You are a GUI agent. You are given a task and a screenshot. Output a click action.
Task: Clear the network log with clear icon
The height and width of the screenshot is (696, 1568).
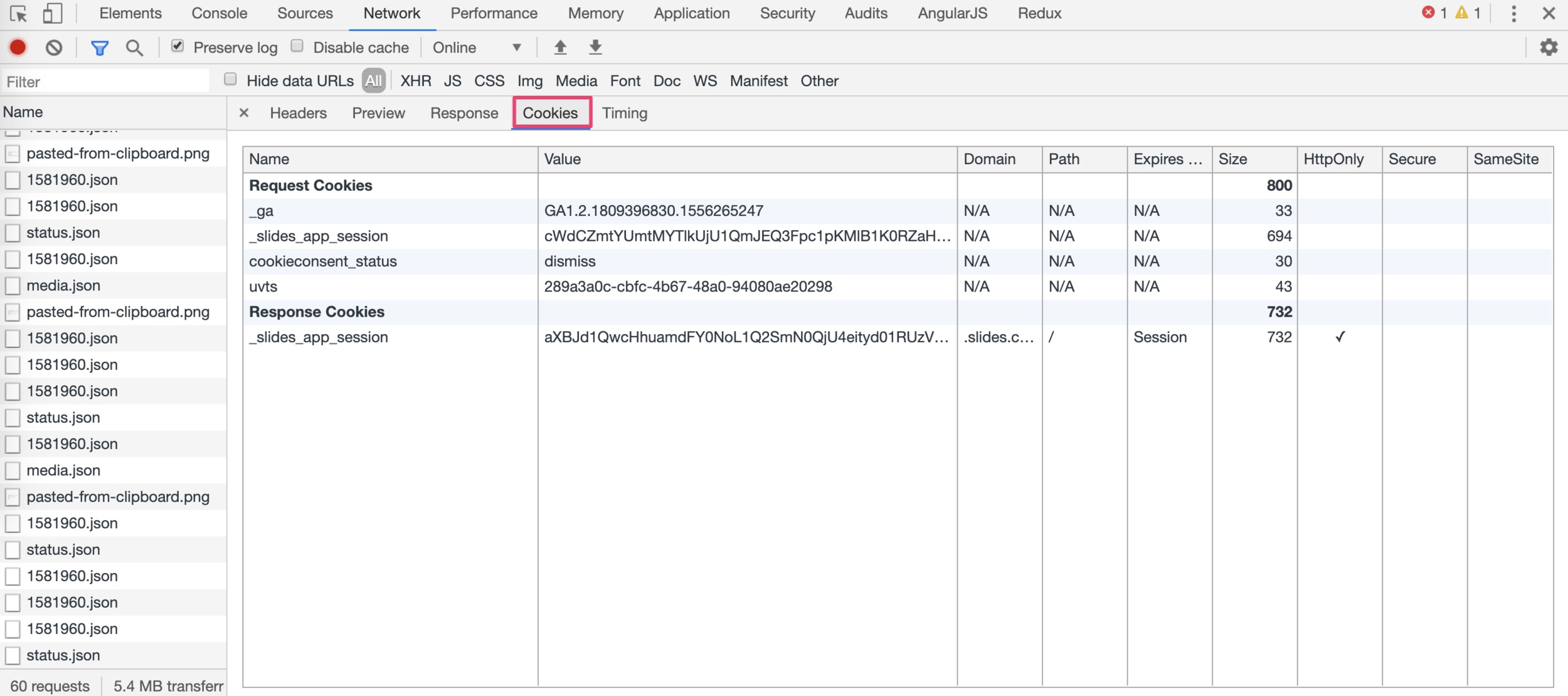tap(54, 47)
